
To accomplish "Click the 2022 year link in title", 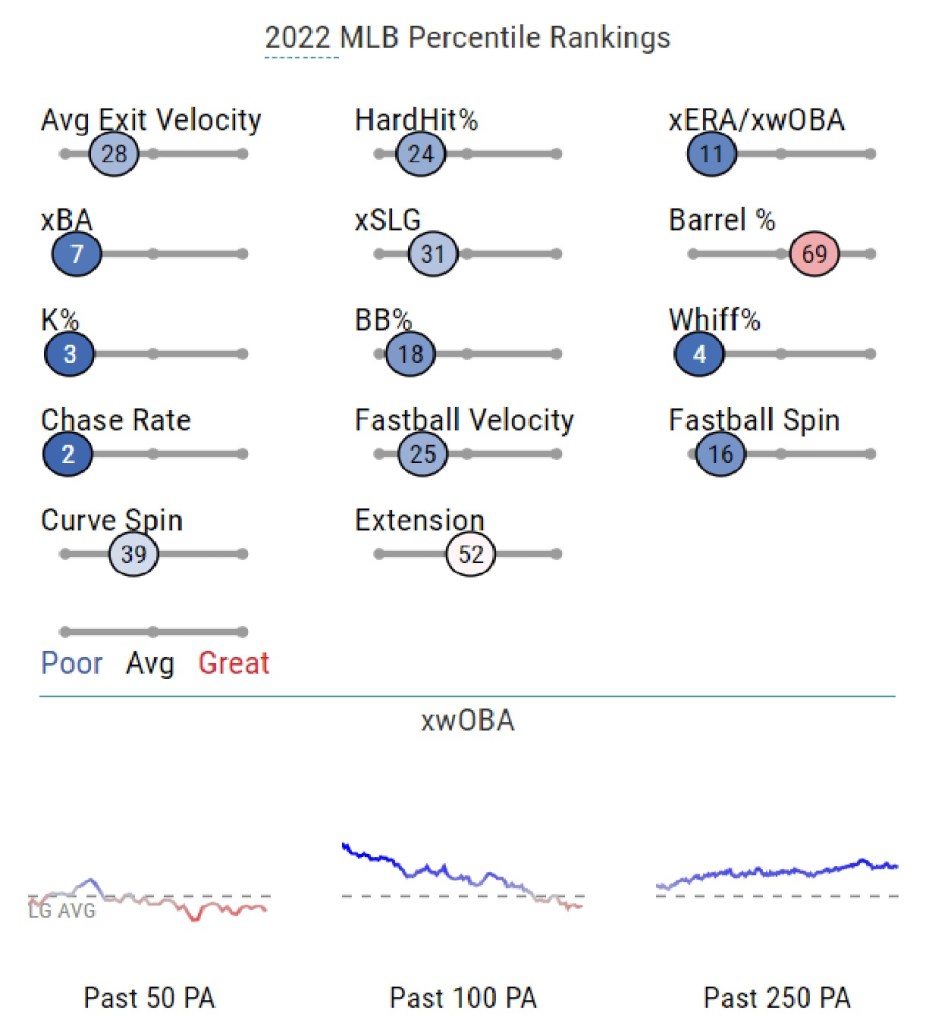I will coord(301,39).
